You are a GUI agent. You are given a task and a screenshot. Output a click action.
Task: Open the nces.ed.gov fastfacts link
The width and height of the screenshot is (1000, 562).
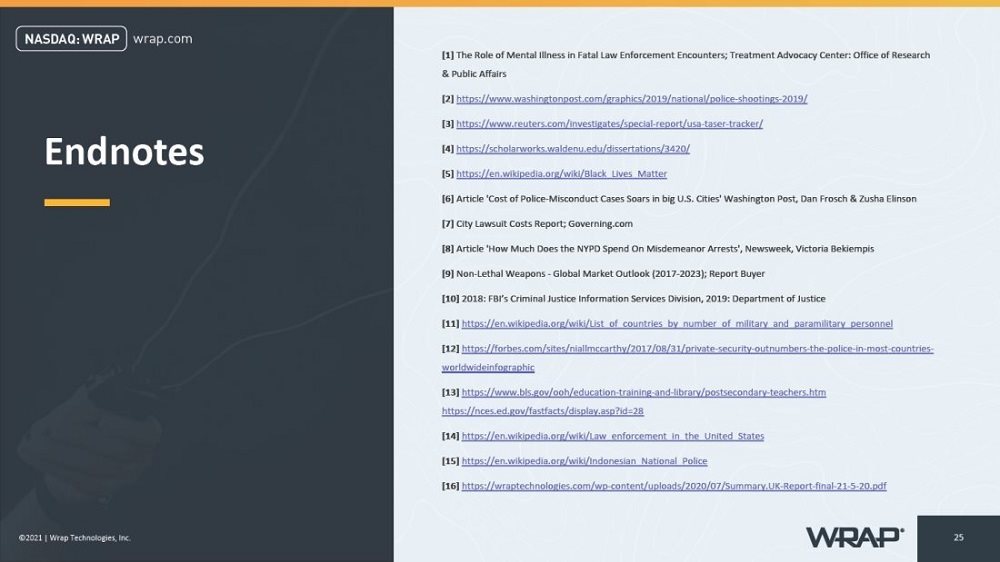542,411
